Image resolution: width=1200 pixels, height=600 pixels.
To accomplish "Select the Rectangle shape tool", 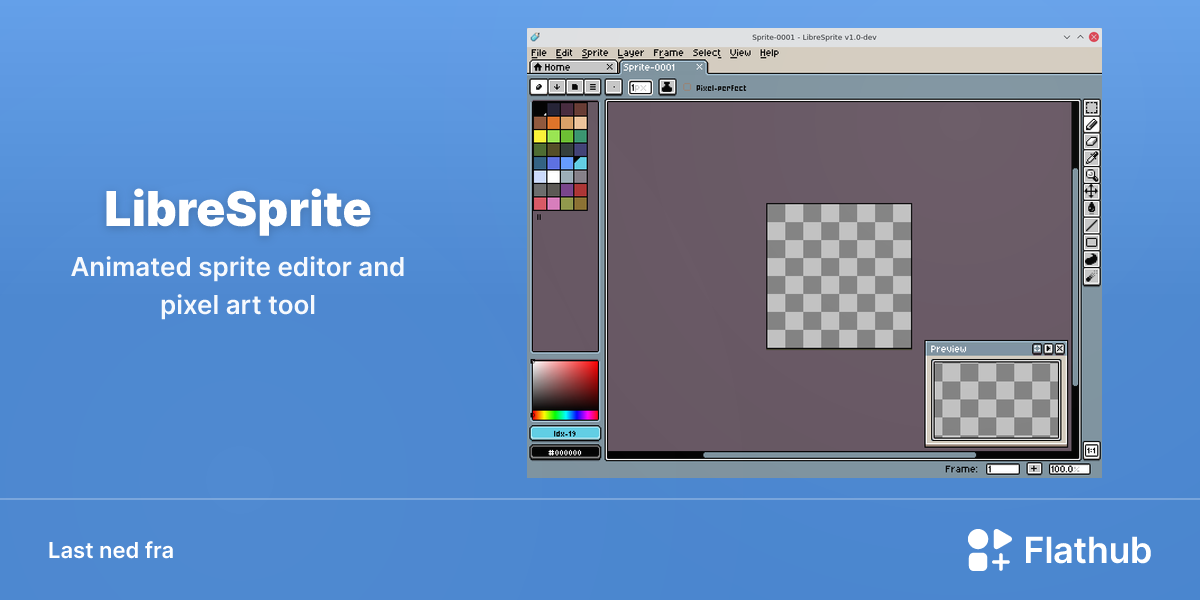I will click(1092, 242).
